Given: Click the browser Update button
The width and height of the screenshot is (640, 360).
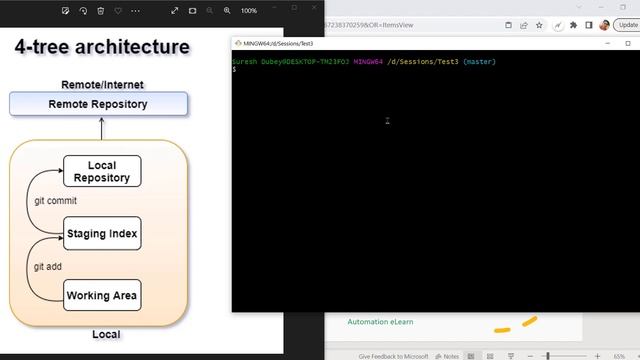Looking at the screenshot, I should tap(627, 25).
